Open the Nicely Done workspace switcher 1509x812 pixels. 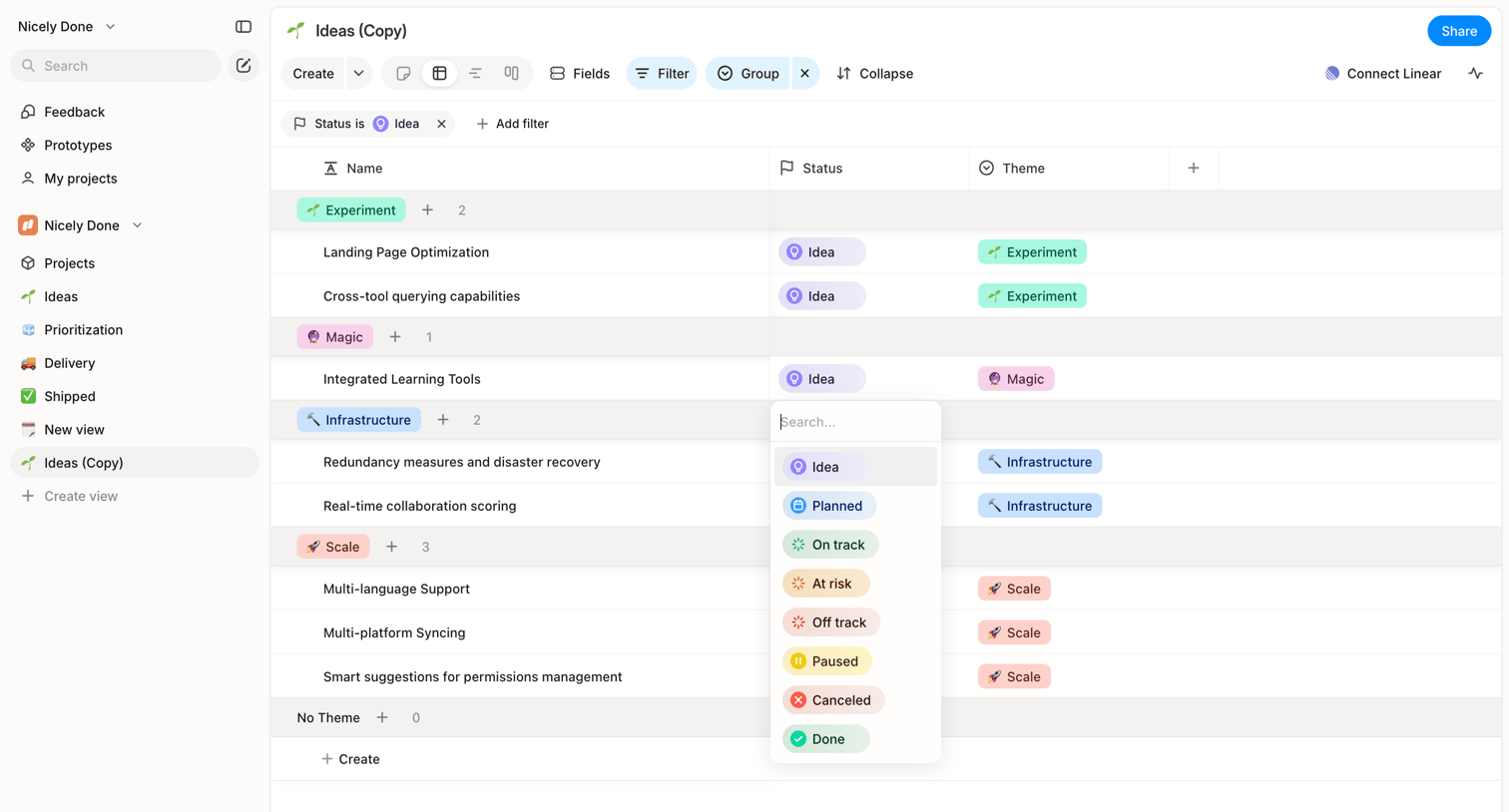click(66, 27)
